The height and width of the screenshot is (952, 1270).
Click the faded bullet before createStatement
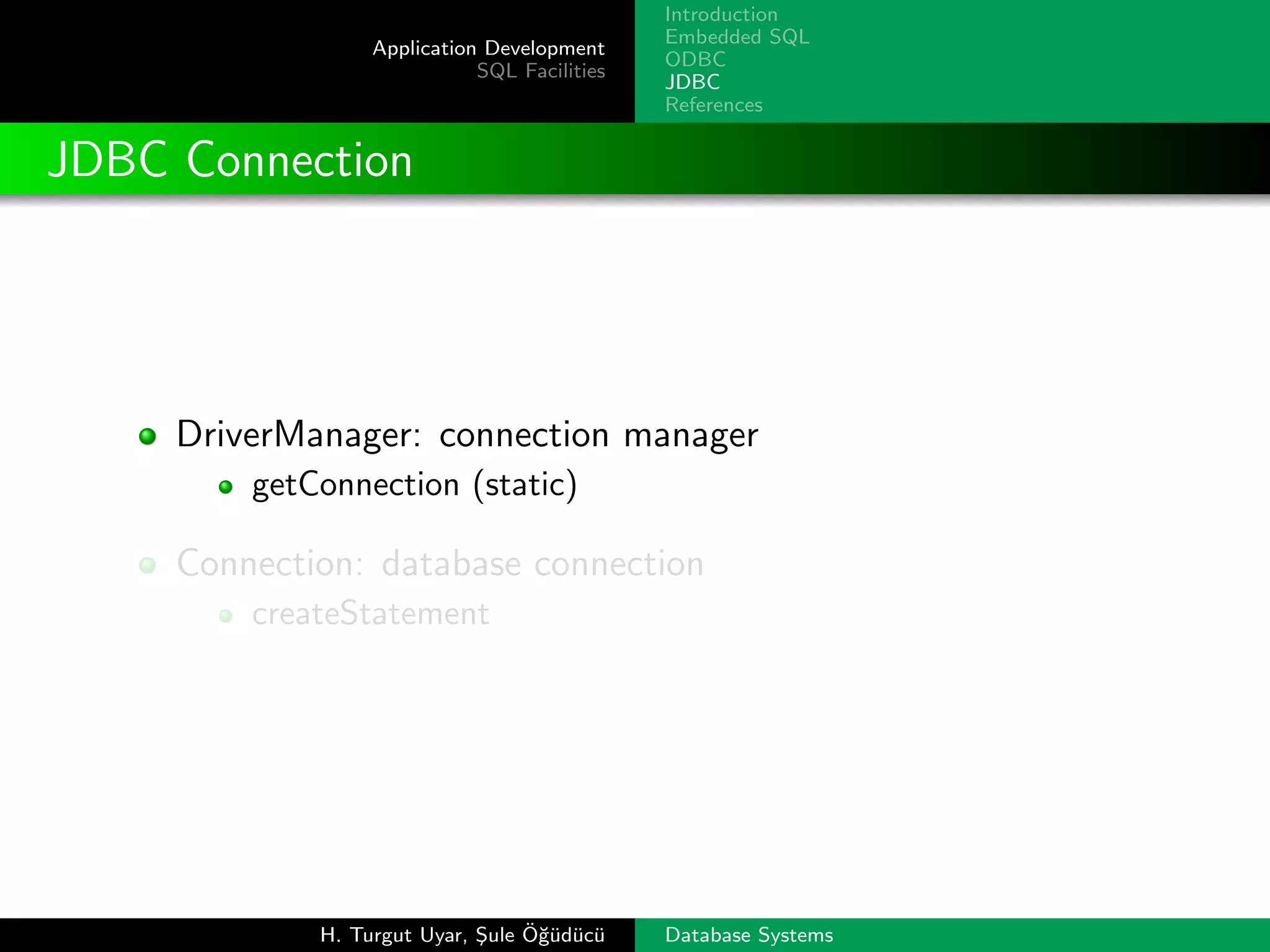coord(226,616)
